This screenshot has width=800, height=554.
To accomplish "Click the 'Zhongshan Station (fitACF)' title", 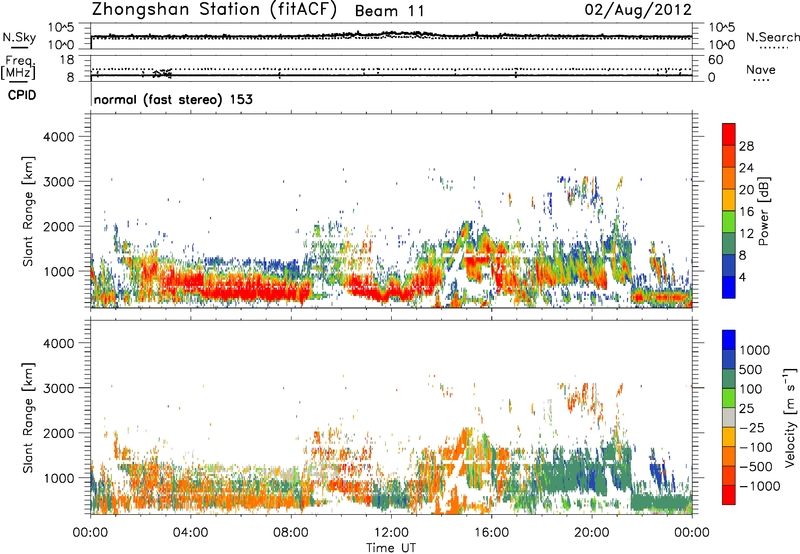I will [x=214, y=10].
